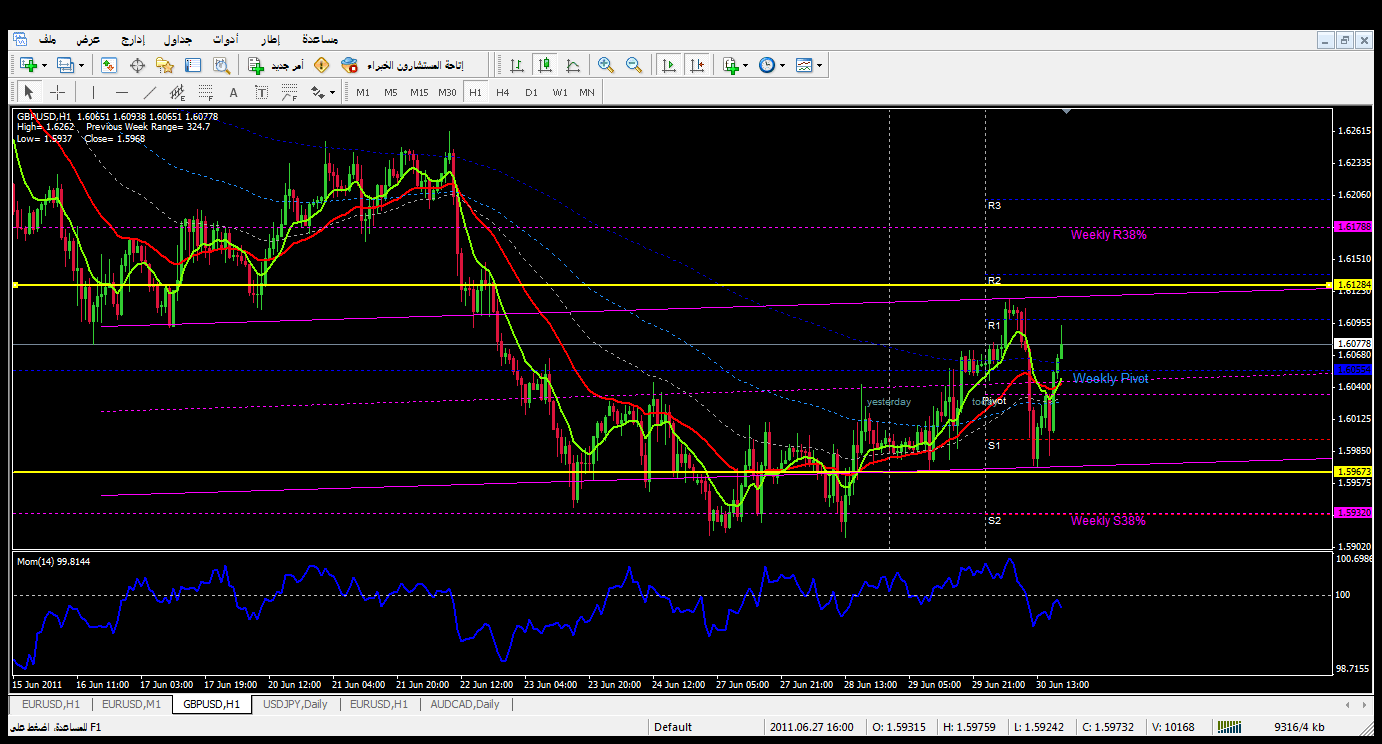Open the مساعدة (Help) menu

(319, 39)
